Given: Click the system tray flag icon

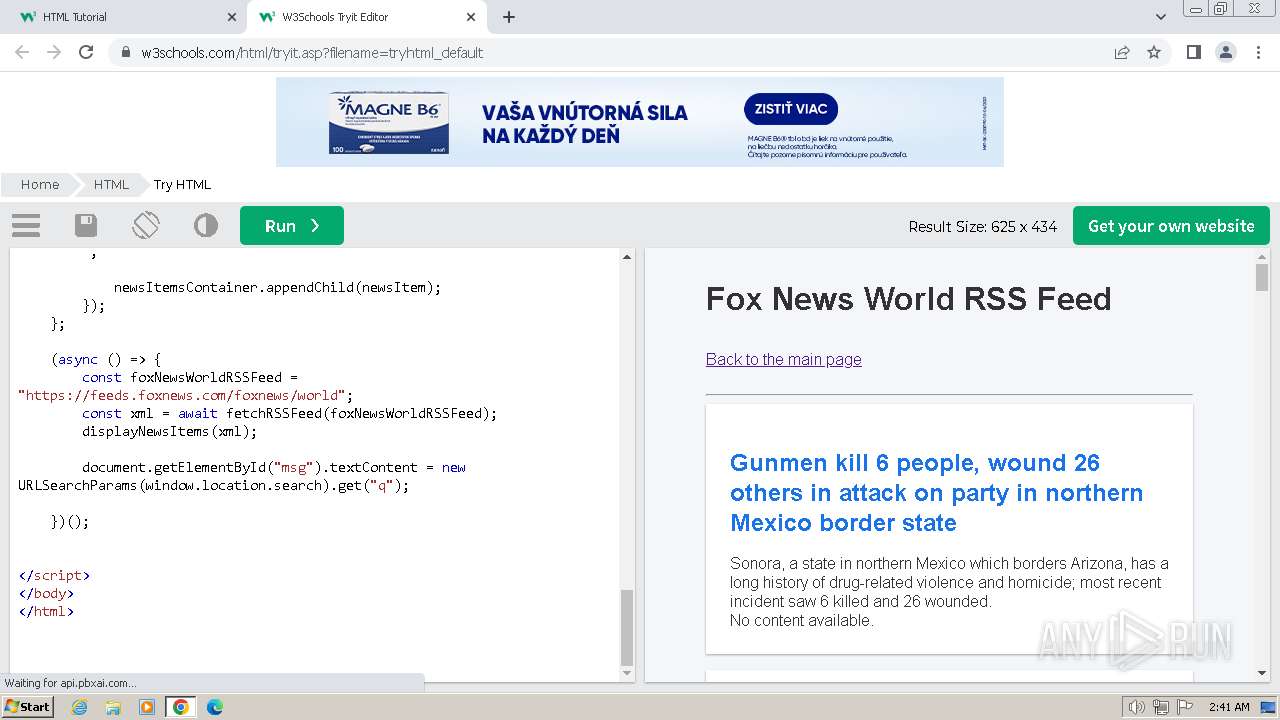Looking at the screenshot, I should point(1185,707).
